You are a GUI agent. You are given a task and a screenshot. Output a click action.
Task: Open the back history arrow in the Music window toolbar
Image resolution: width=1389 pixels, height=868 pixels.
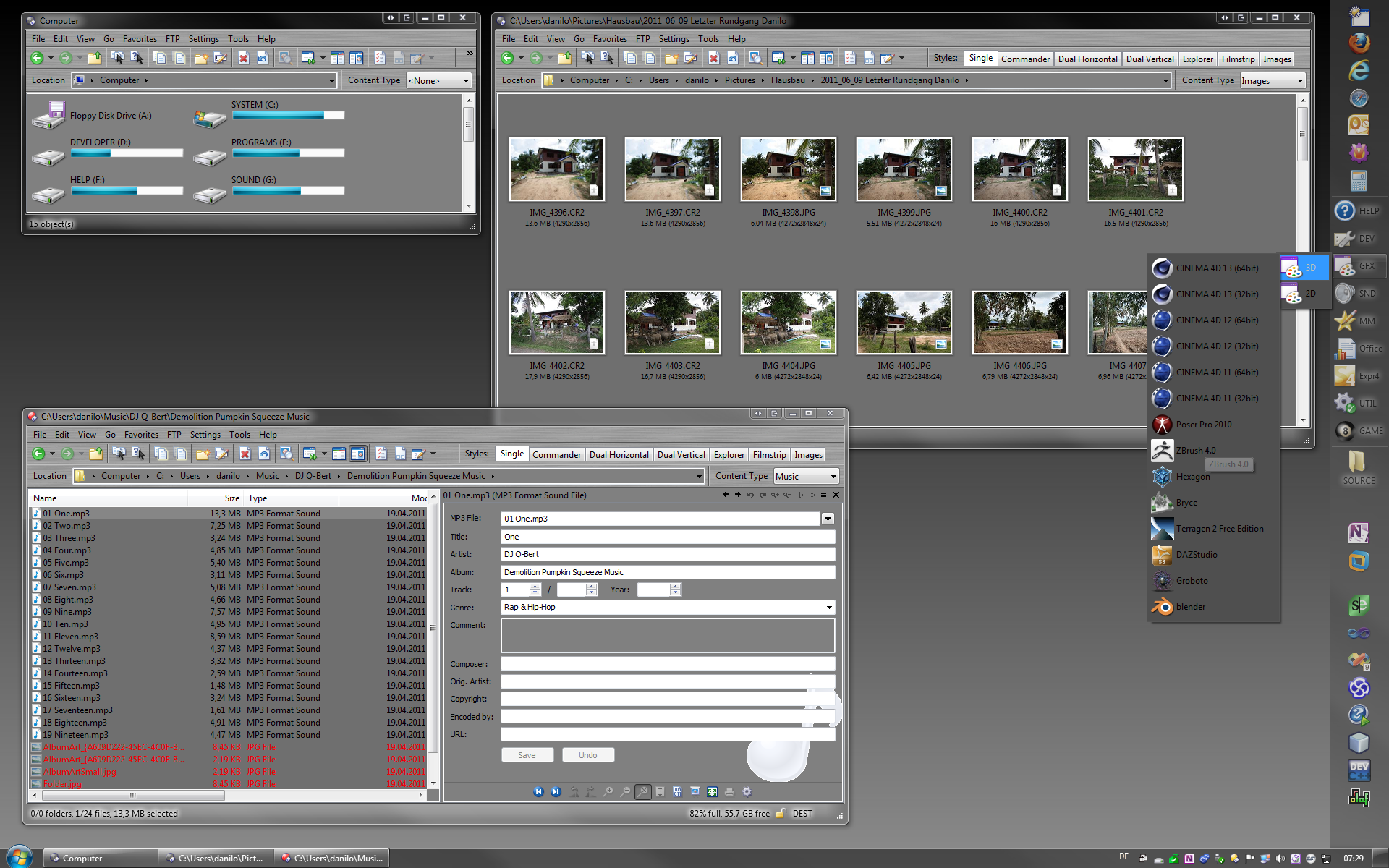[52, 454]
